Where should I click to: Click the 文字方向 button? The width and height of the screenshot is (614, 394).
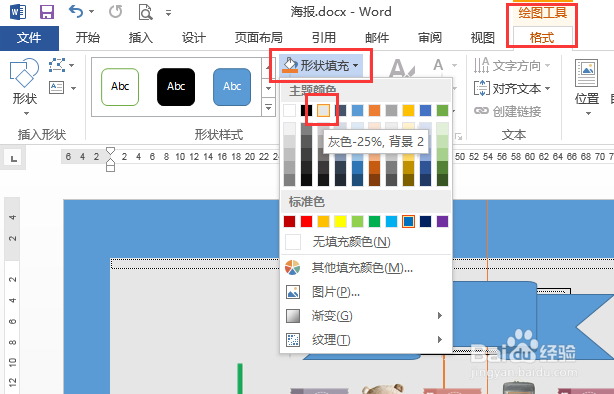[x=512, y=65]
